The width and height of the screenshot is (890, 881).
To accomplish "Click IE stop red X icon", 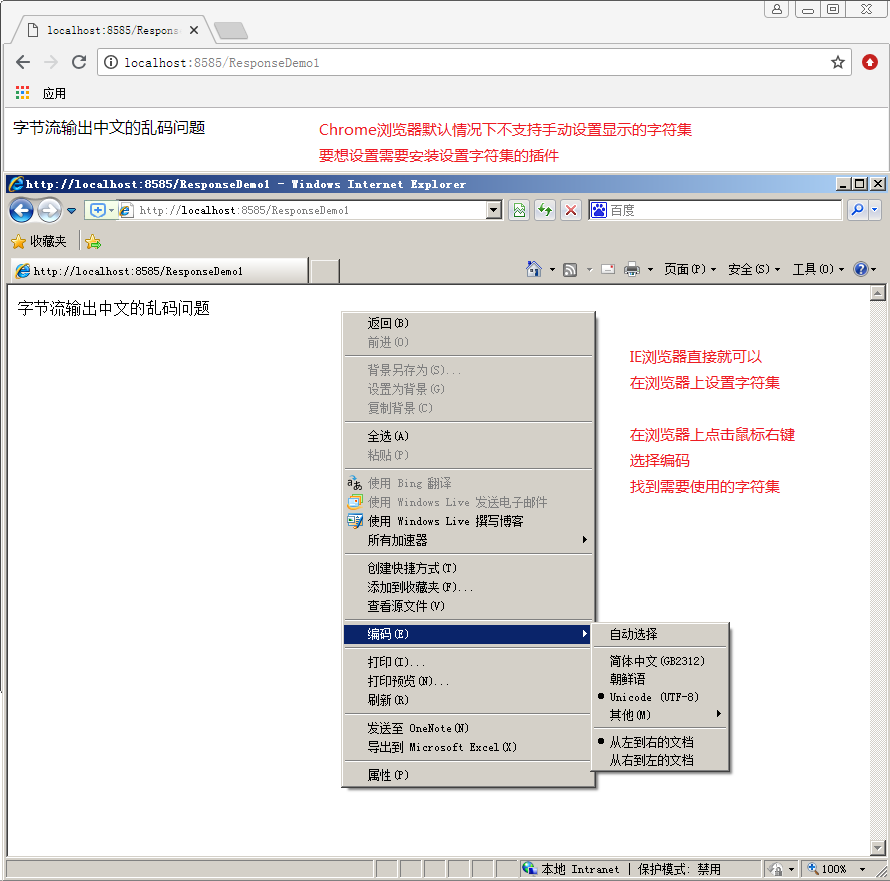I will (571, 211).
